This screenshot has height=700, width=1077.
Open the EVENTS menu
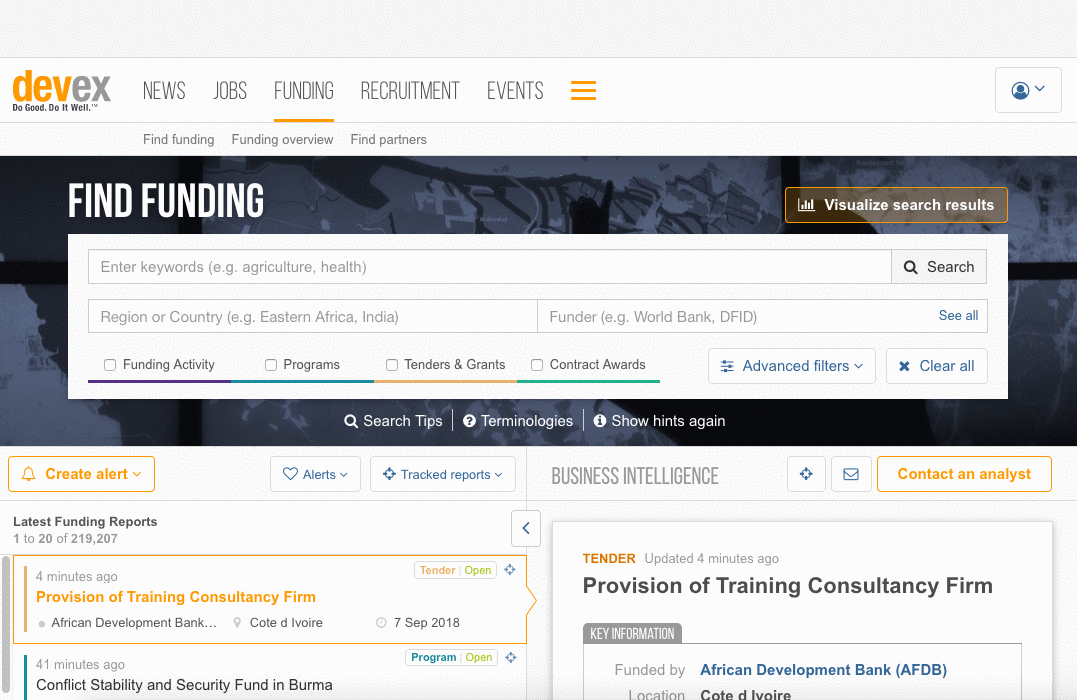coord(515,91)
